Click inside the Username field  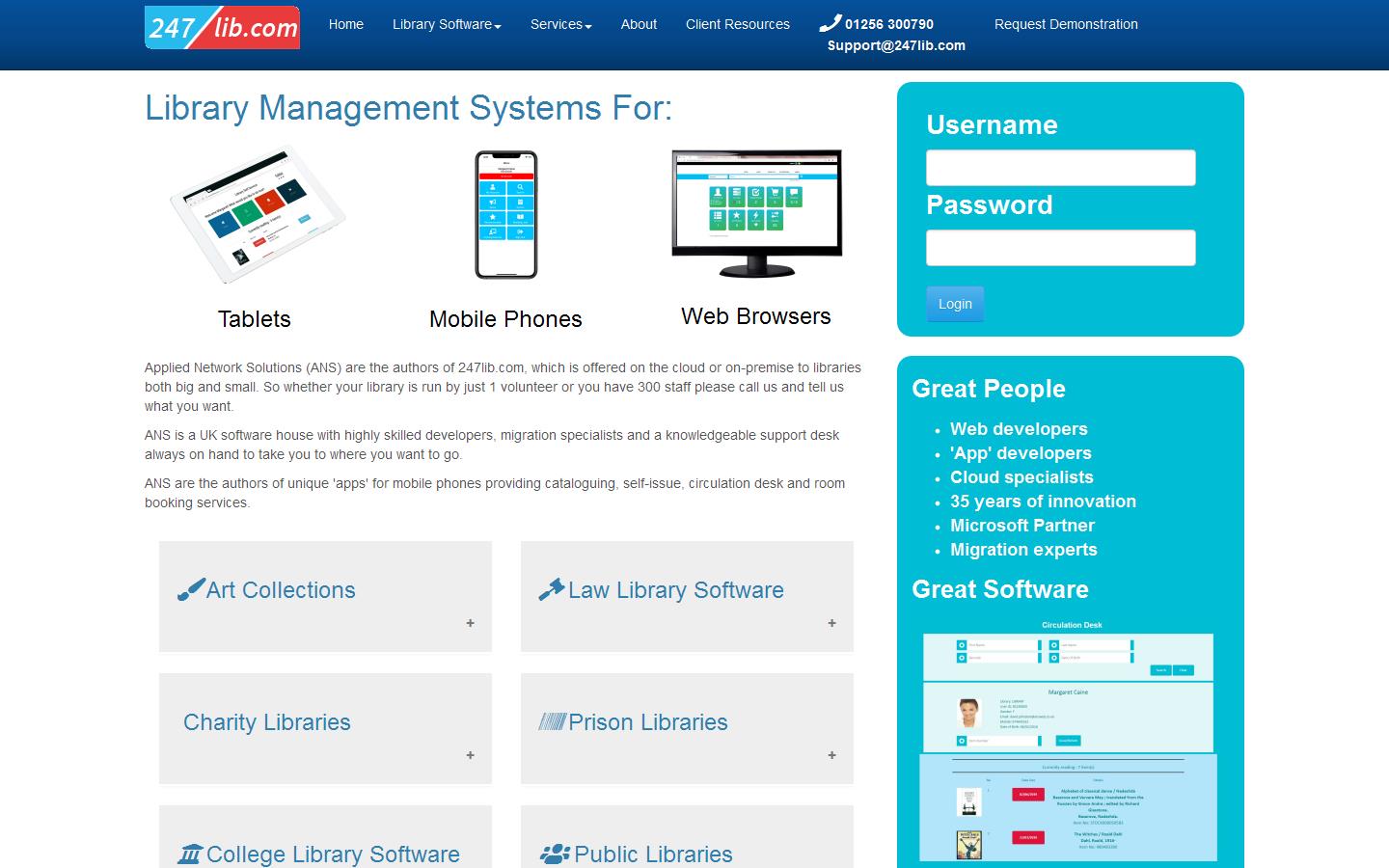click(x=1059, y=167)
